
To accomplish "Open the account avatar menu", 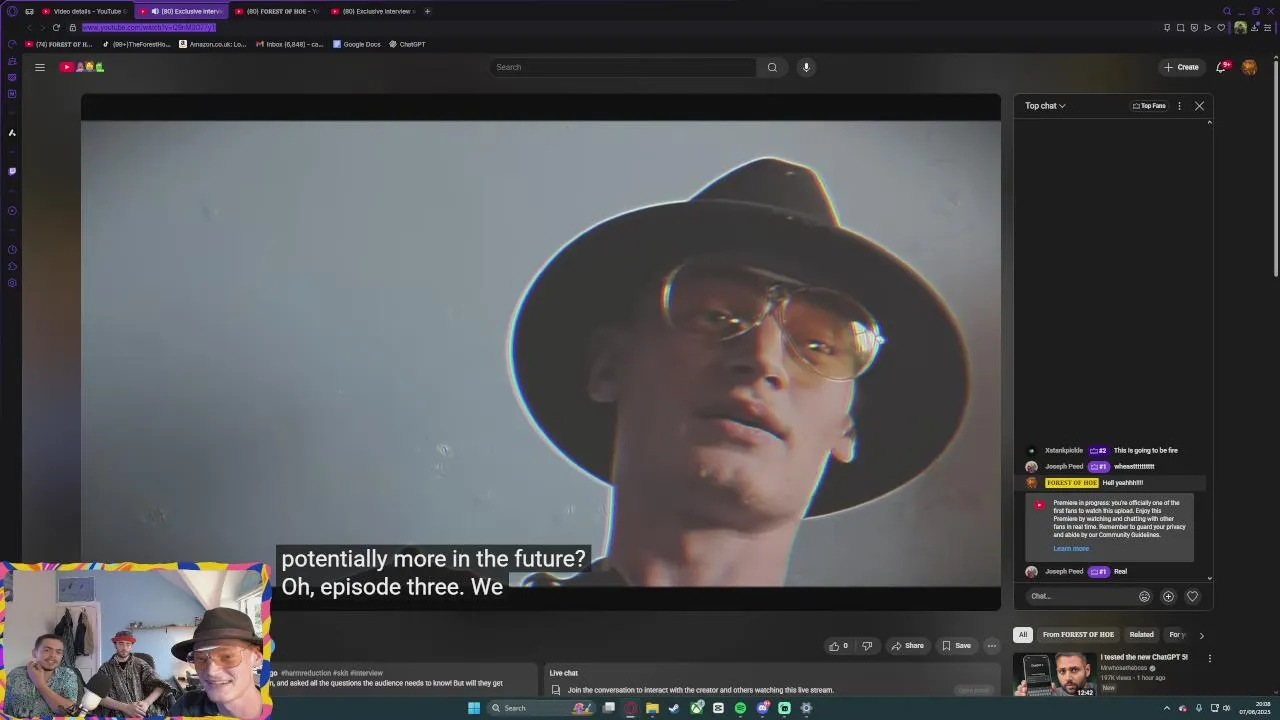I will (1249, 67).
